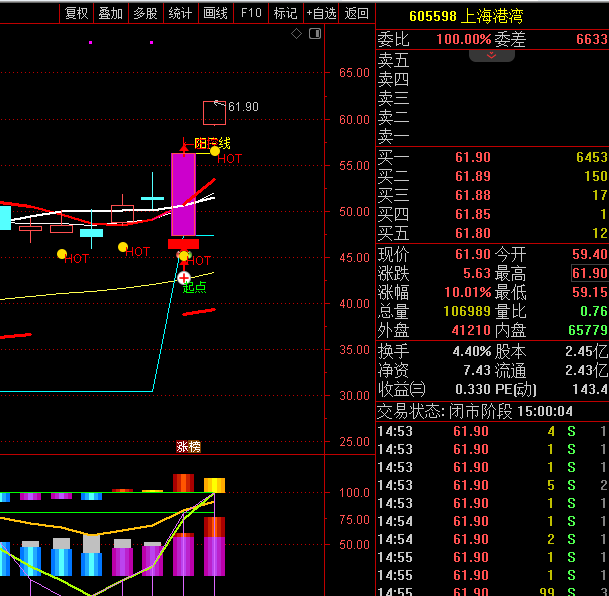Select the 多股 multi-stock view
This screenshot has height=596, width=609.
[145, 13]
